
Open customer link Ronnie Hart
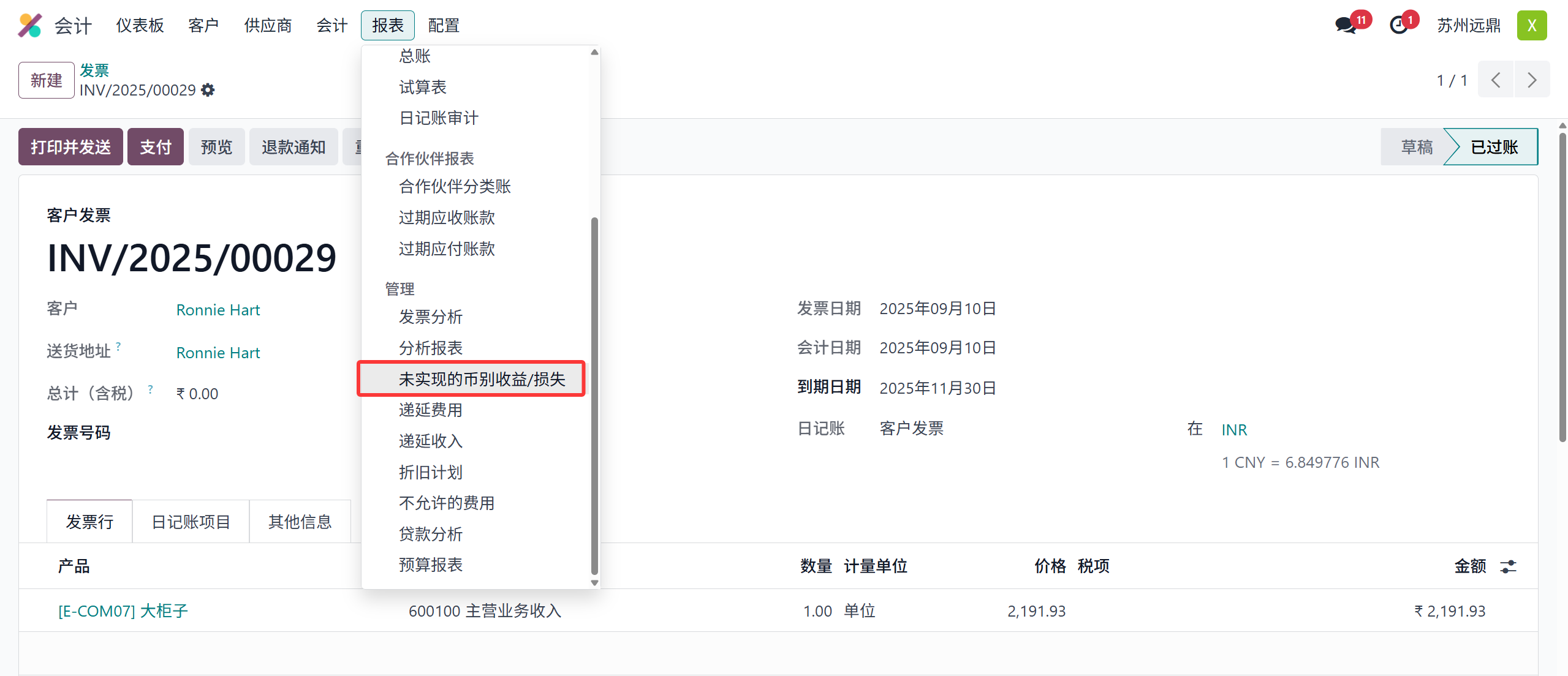[x=218, y=310]
